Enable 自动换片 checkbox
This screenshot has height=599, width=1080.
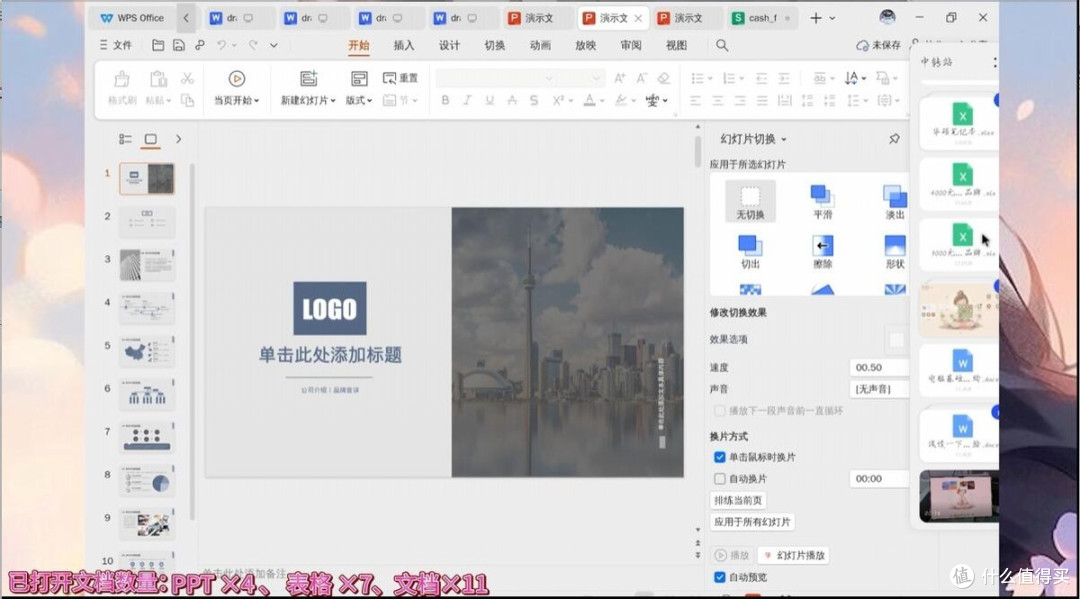tap(720, 479)
